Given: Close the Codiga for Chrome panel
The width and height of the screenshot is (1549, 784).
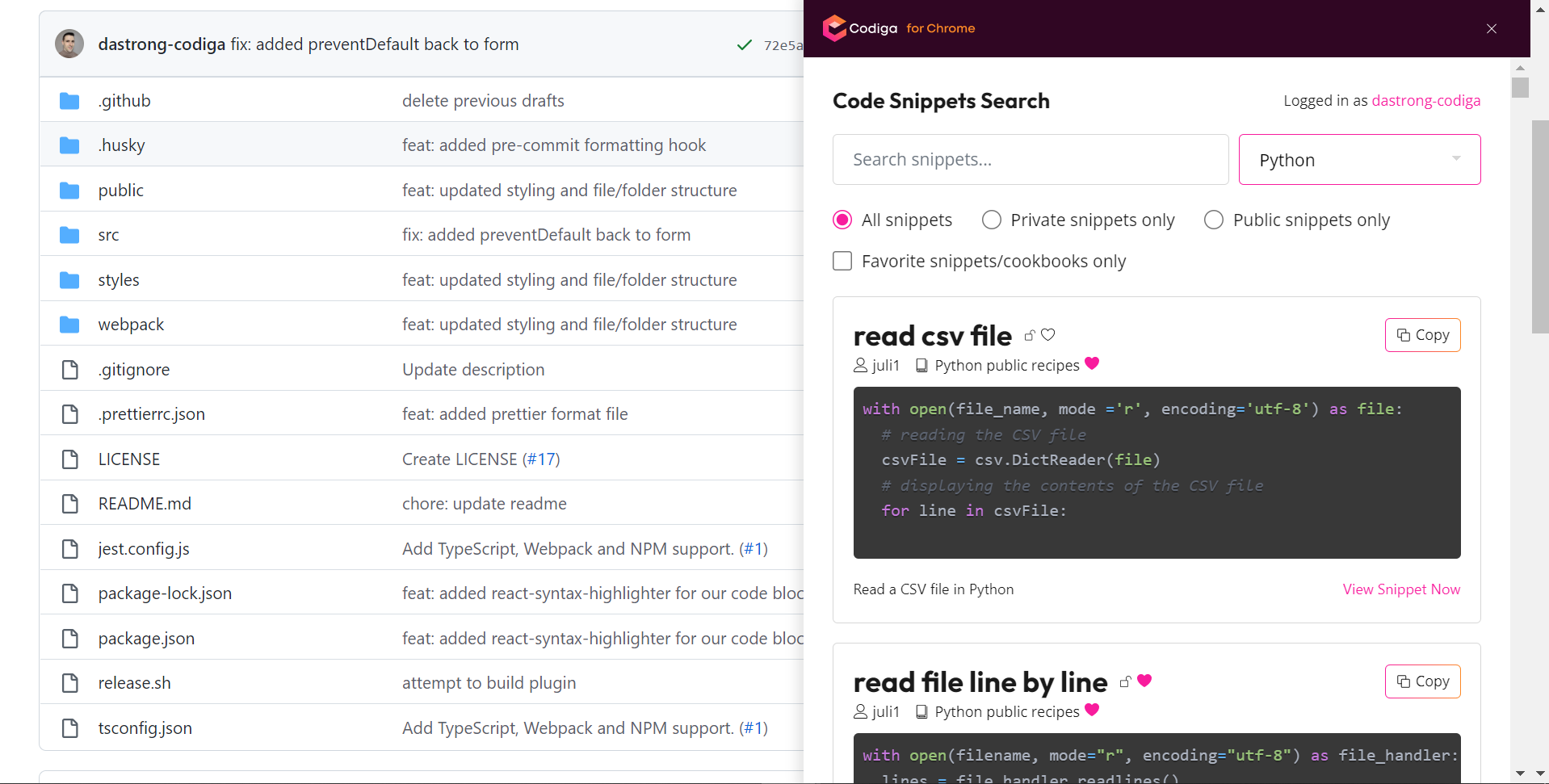Looking at the screenshot, I should coord(1492,28).
